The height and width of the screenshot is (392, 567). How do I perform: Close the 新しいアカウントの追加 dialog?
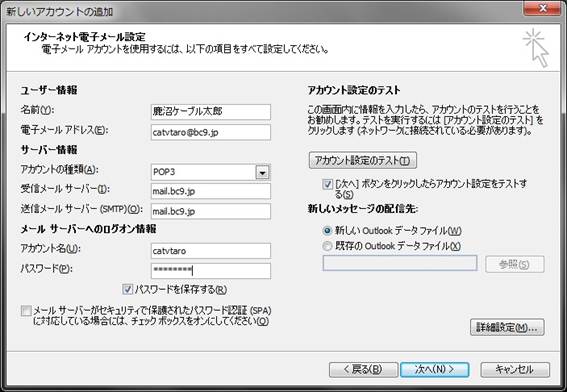click(x=542, y=8)
